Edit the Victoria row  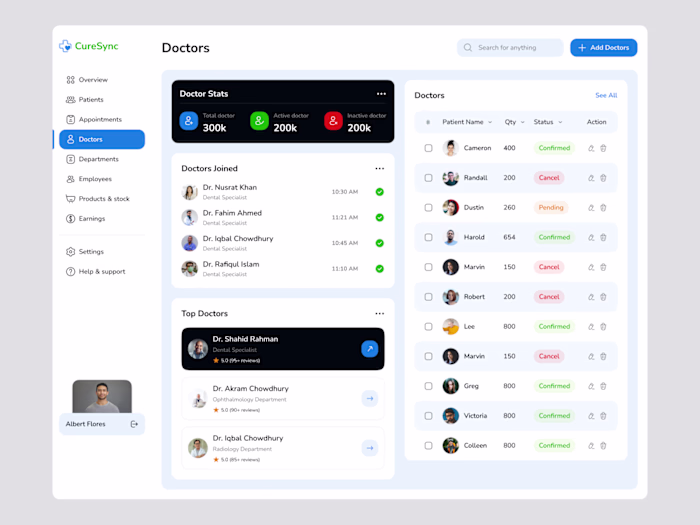click(591, 416)
